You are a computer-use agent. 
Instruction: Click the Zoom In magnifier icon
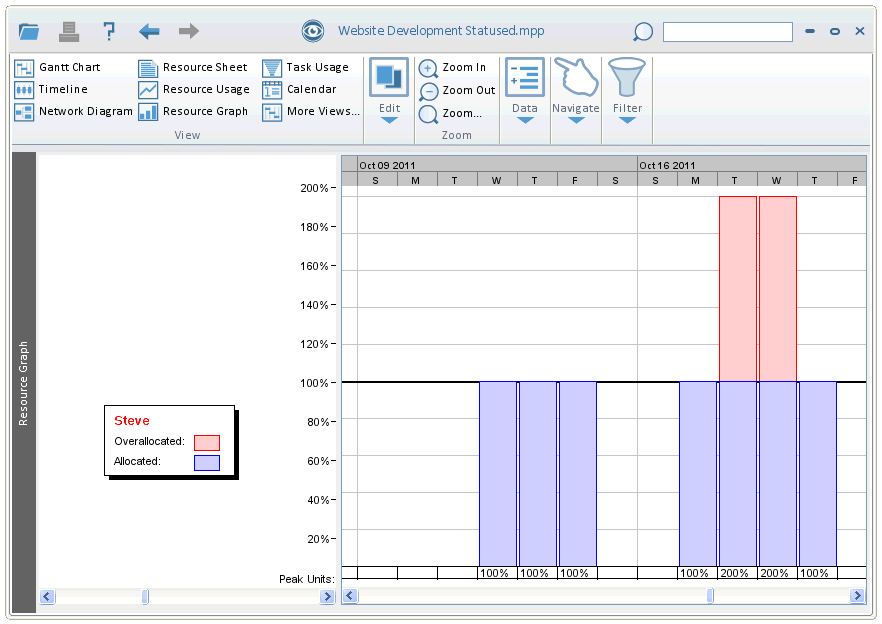coord(428,68)
